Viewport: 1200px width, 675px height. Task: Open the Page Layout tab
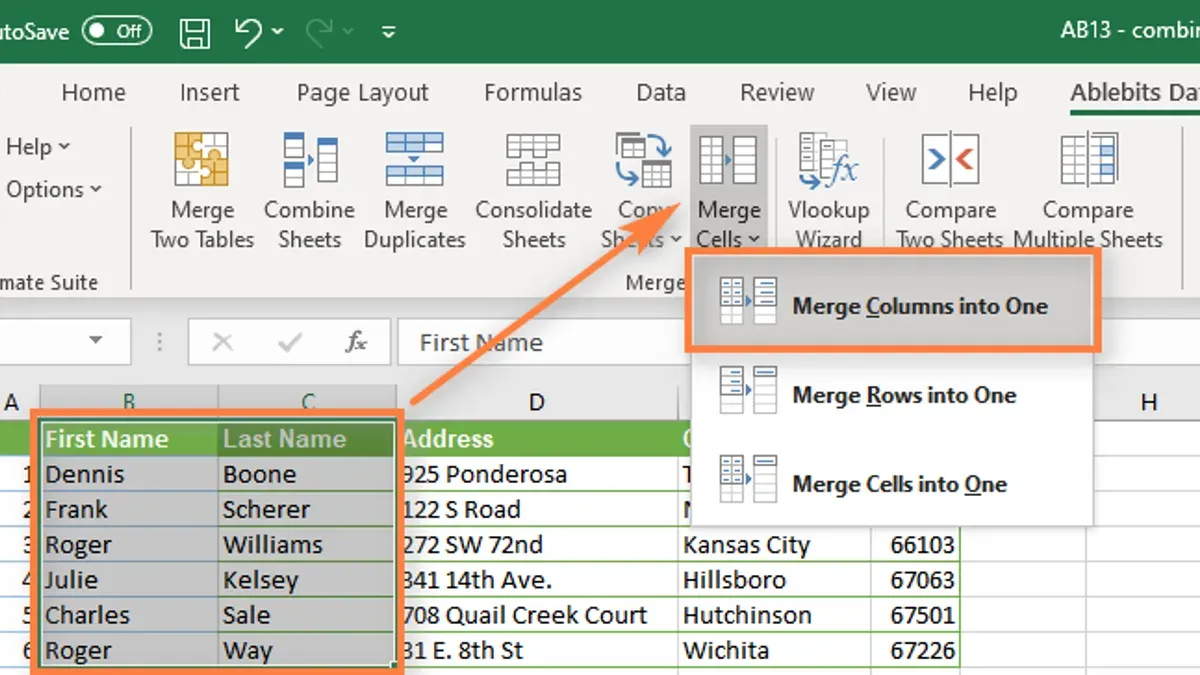pos(362,93)
